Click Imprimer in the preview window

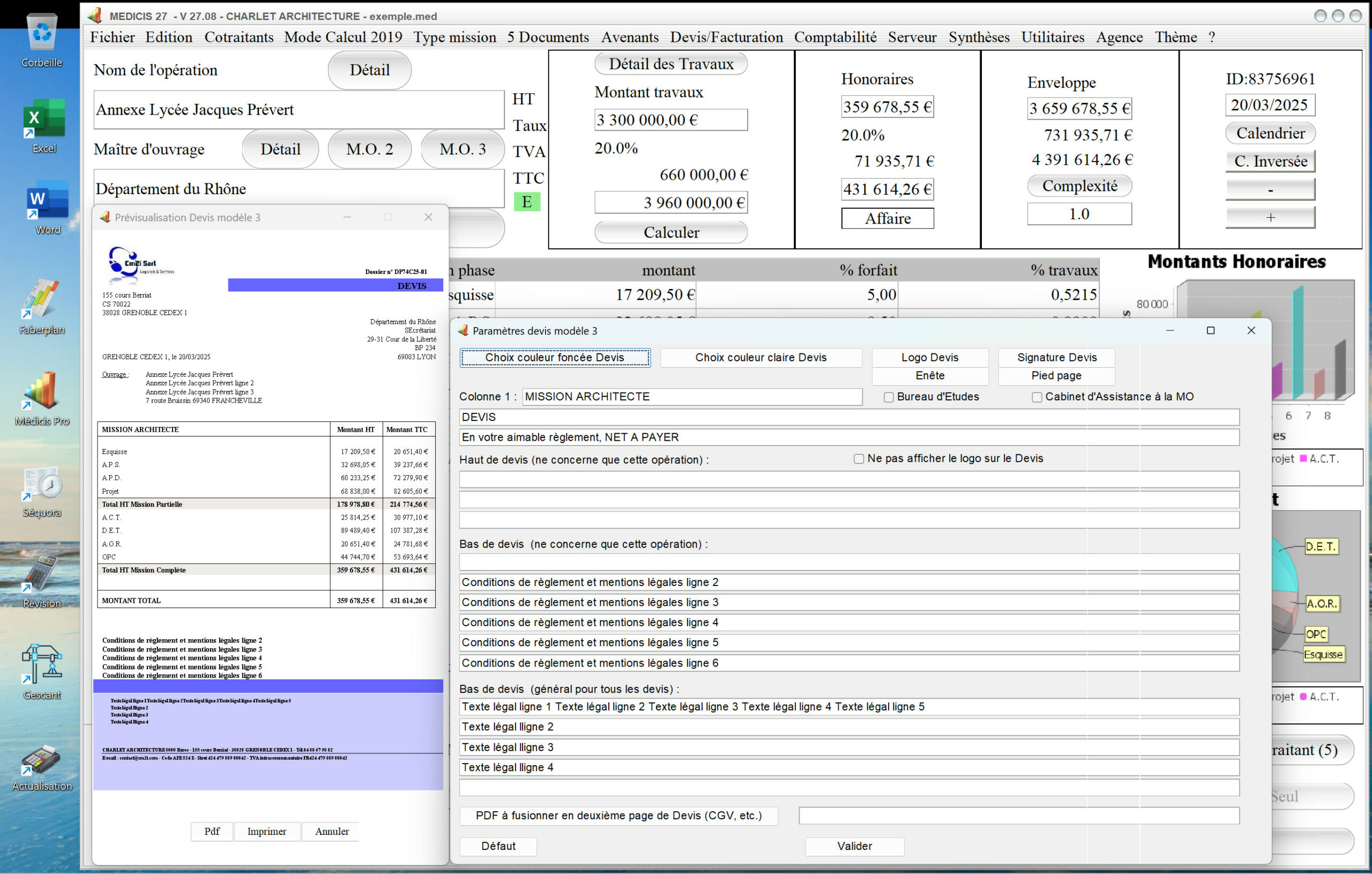[x=267, y=832]
